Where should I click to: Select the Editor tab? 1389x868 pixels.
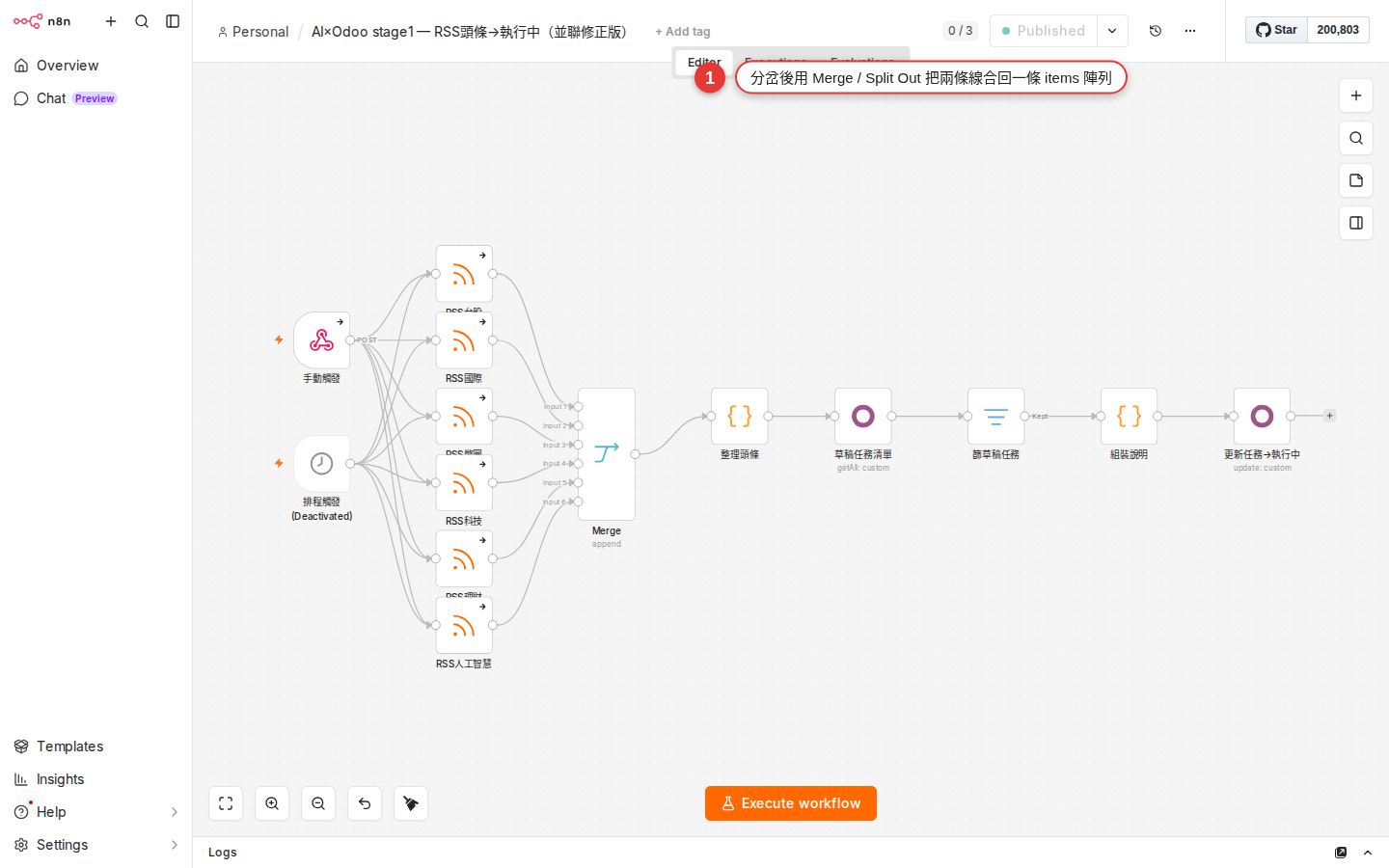tap(704, 62)
